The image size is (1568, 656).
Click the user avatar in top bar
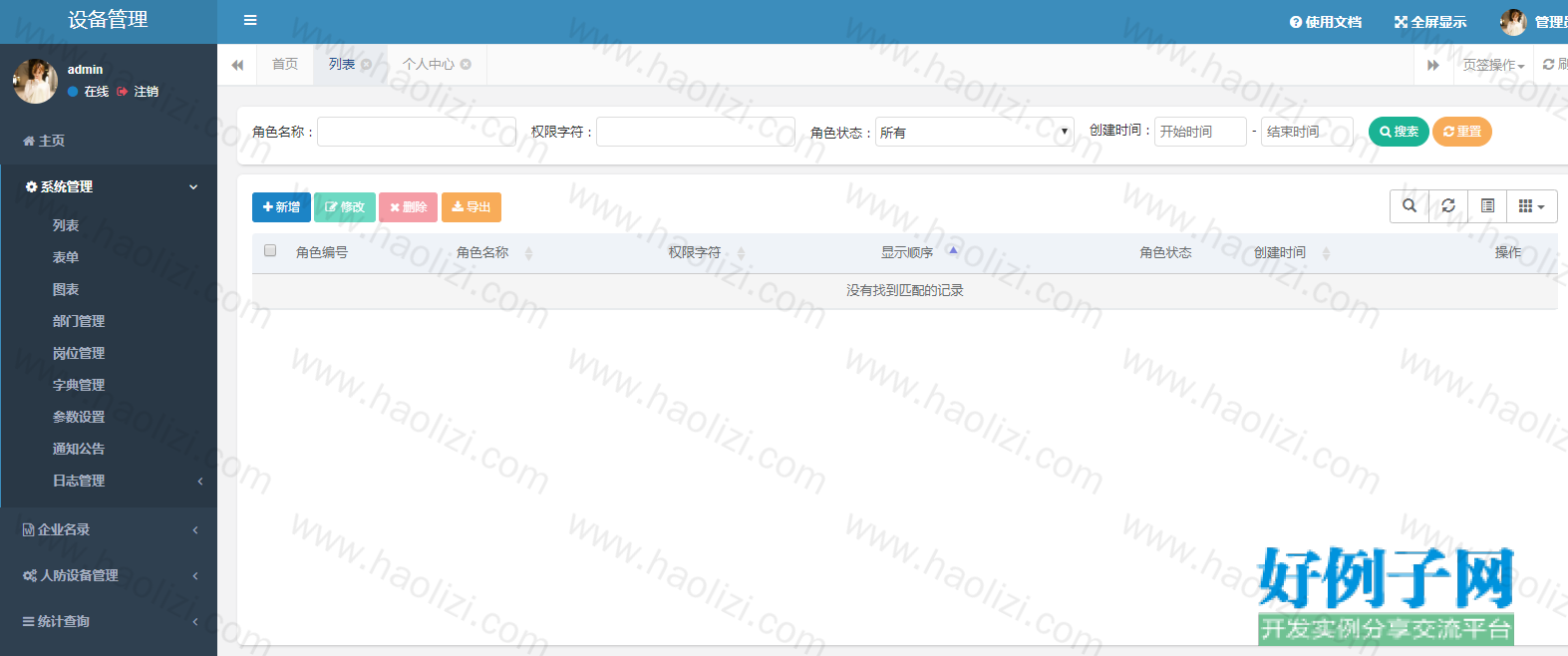pyautogui.click(x=1513, y=22)
